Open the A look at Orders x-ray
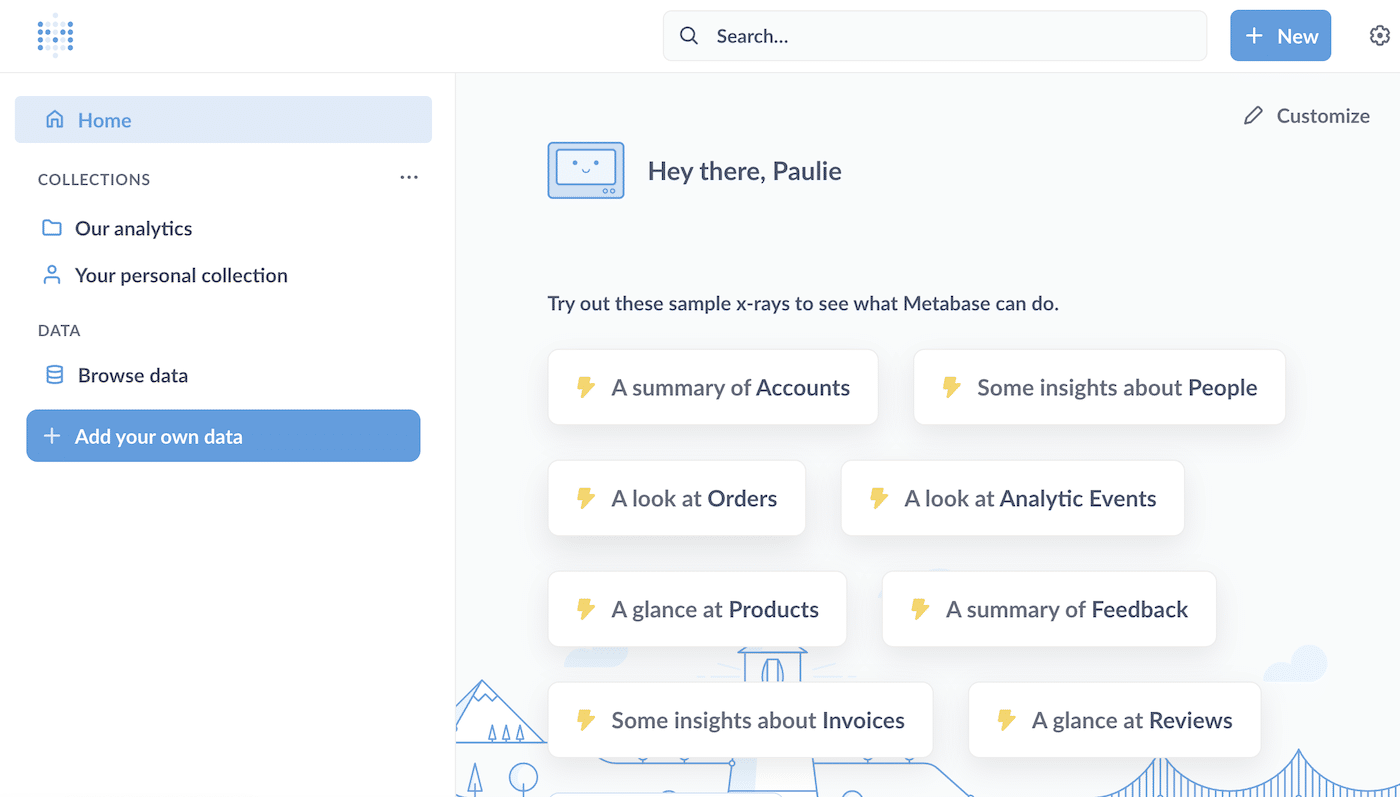This screenshot has width=1400, height=797. (676, 498)
